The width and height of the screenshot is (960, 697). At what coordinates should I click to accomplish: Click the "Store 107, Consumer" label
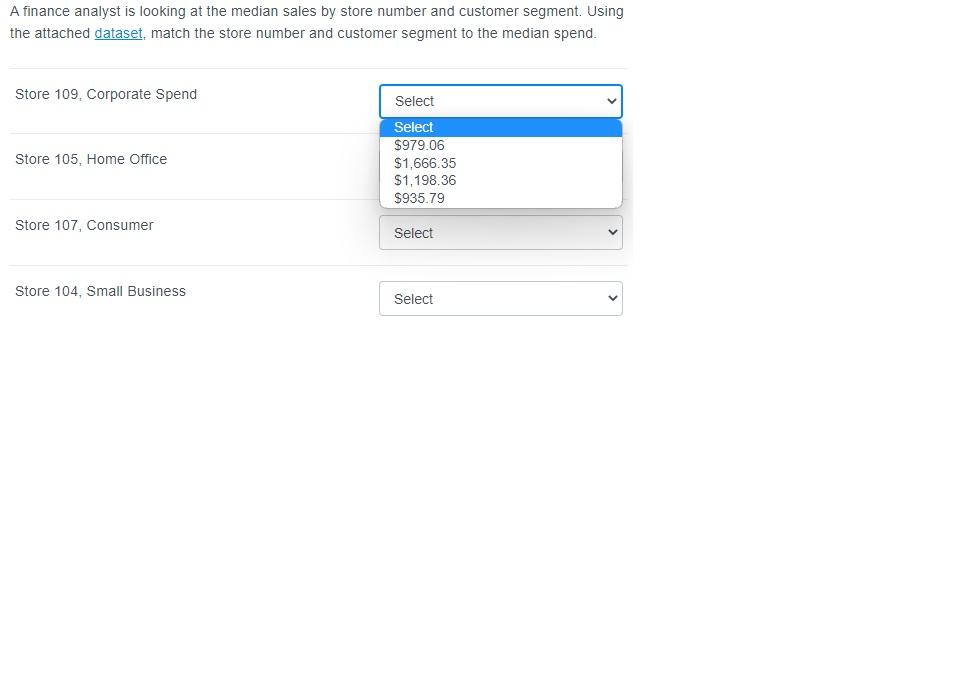pos(84,225)
